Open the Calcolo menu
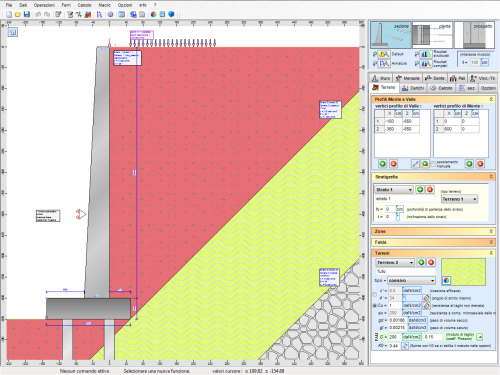500x375 pixels. tap(84, 5)
